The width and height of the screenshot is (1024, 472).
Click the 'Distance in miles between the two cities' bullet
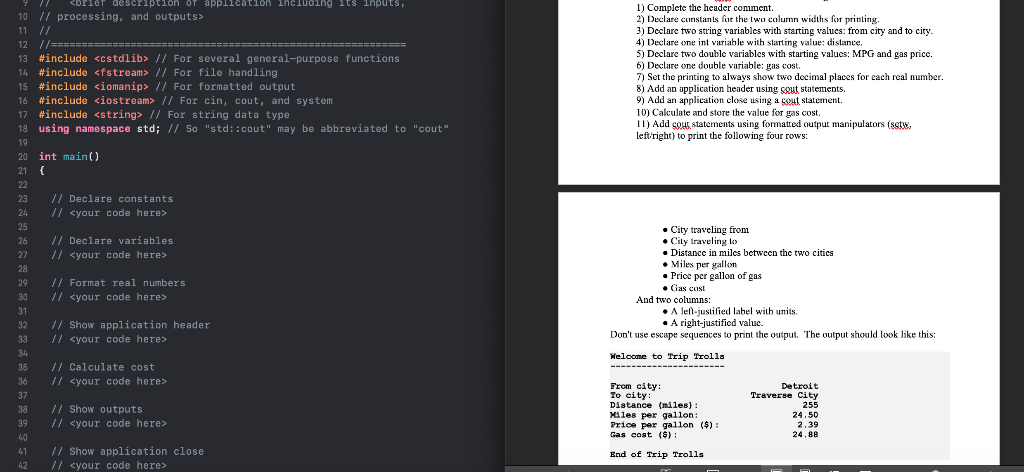click(x=752, y=253)
